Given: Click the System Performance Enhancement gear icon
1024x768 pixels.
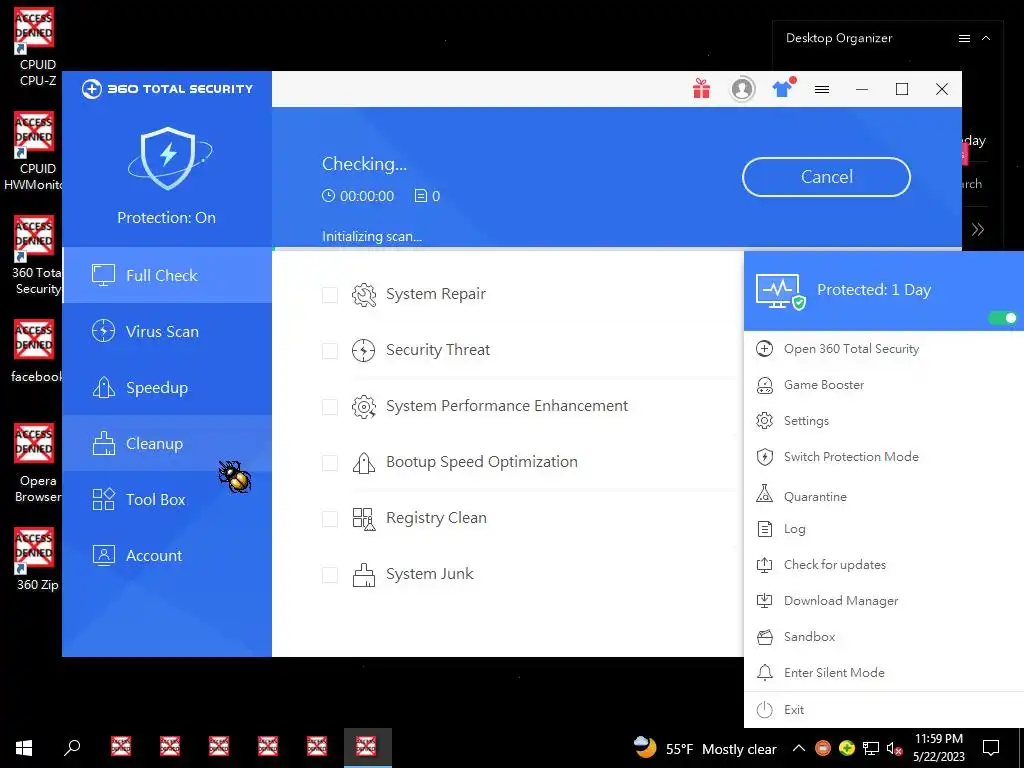Looking at the screenshot, I should [x=364, y=407].
